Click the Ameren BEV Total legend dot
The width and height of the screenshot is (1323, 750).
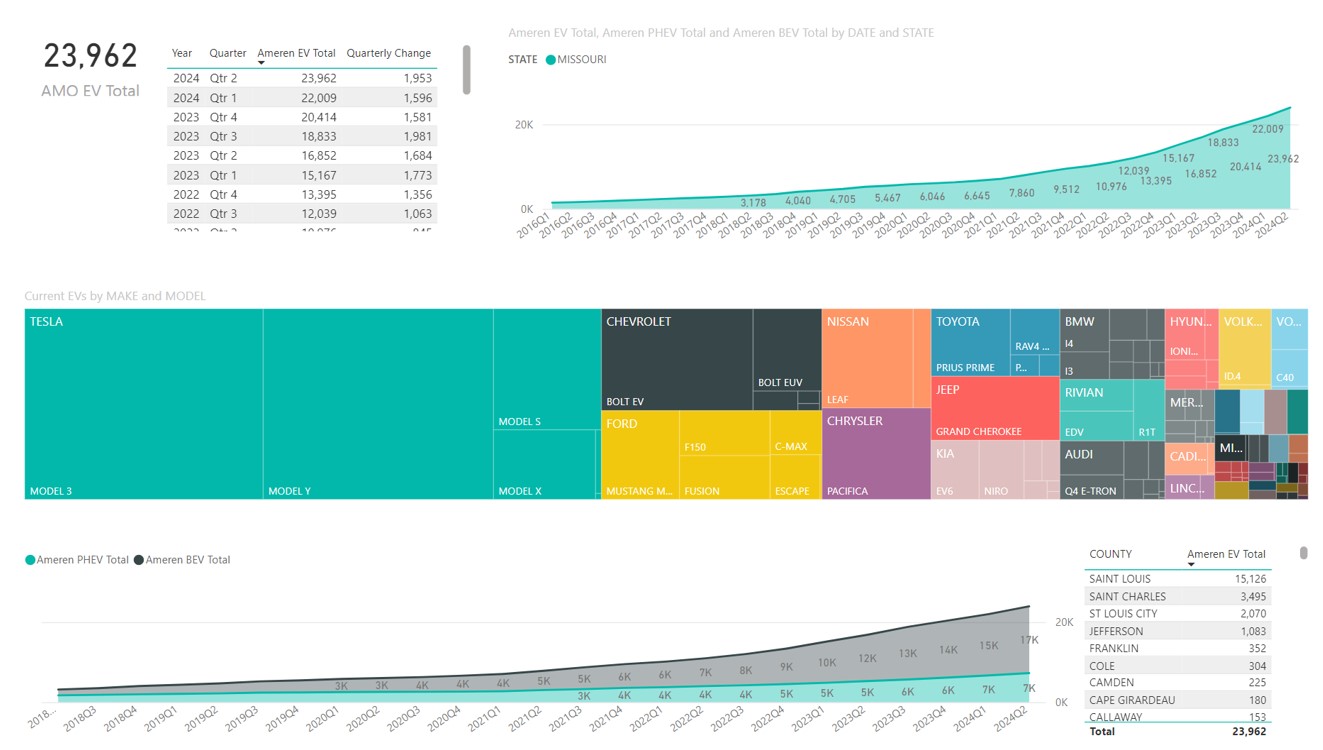tap(139, 561)
